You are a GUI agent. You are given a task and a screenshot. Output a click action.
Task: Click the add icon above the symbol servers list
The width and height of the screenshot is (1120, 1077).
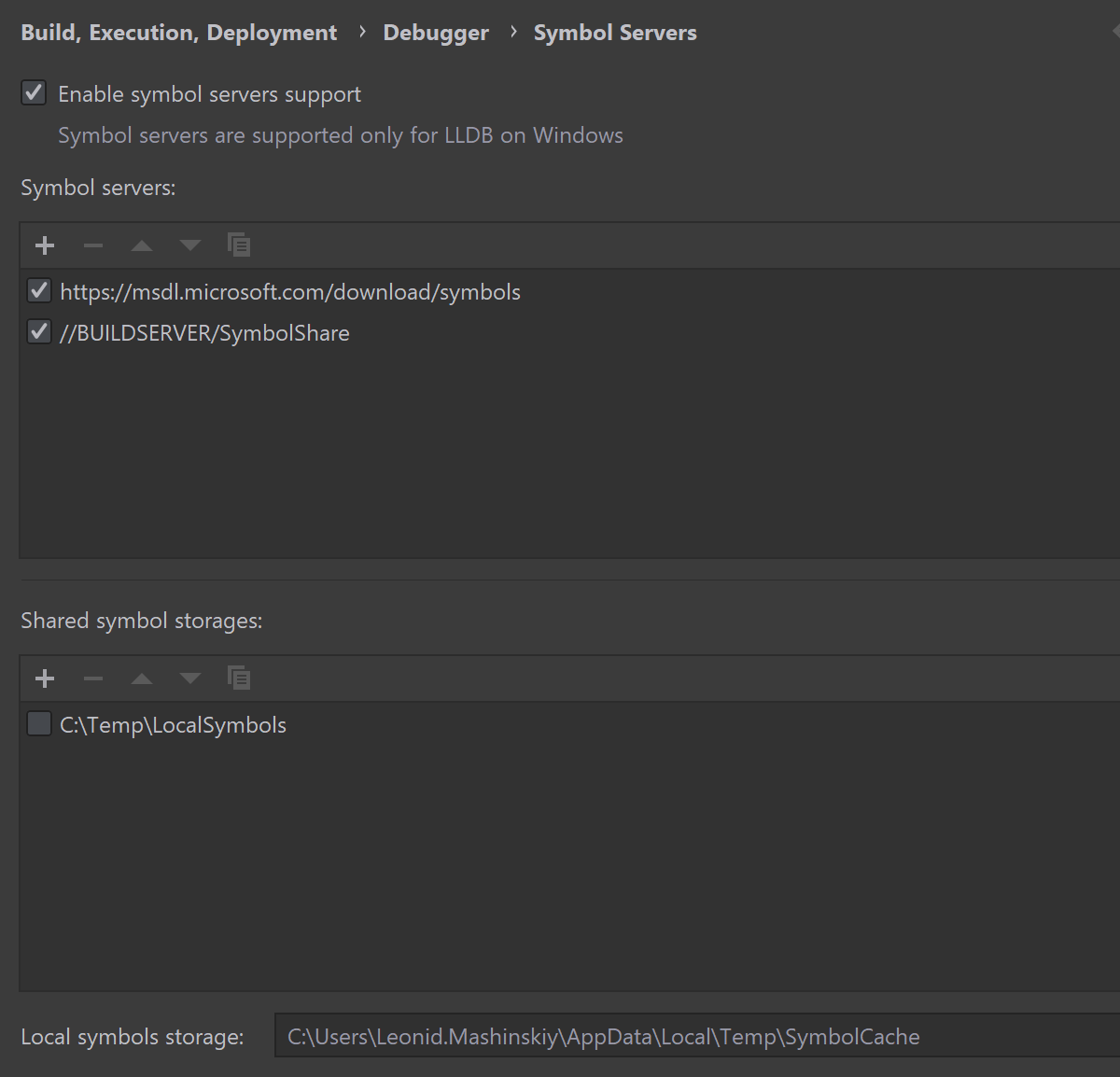click(44, 245)
